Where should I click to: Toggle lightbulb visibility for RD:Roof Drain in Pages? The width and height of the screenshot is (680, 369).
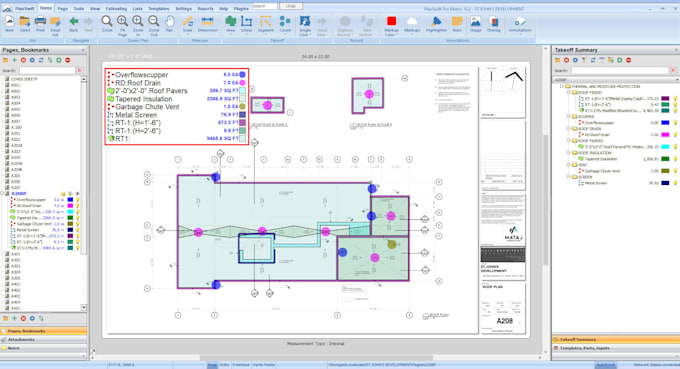(78, 206)
